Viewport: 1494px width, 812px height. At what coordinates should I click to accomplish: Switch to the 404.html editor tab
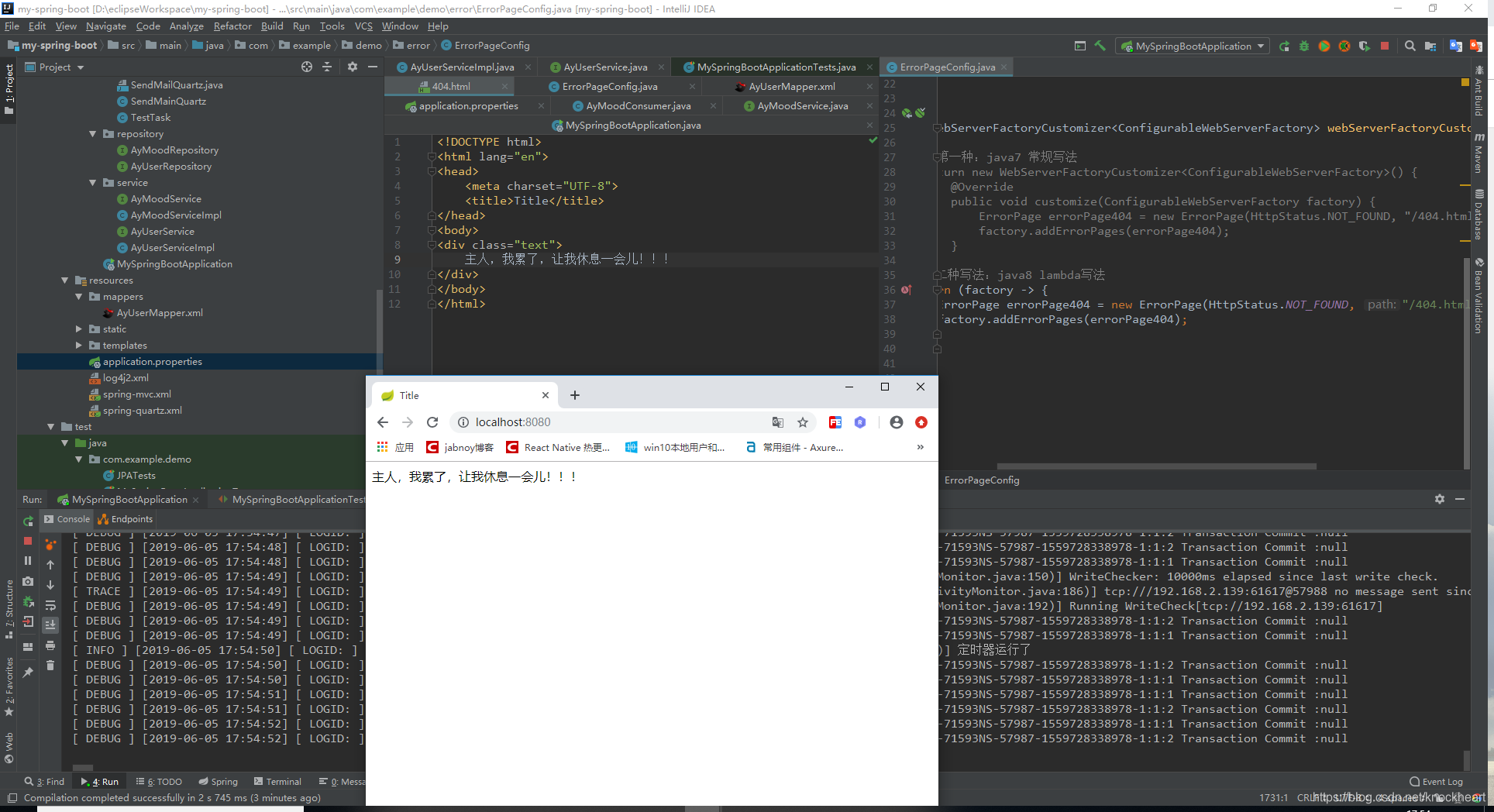pos(451,86)
